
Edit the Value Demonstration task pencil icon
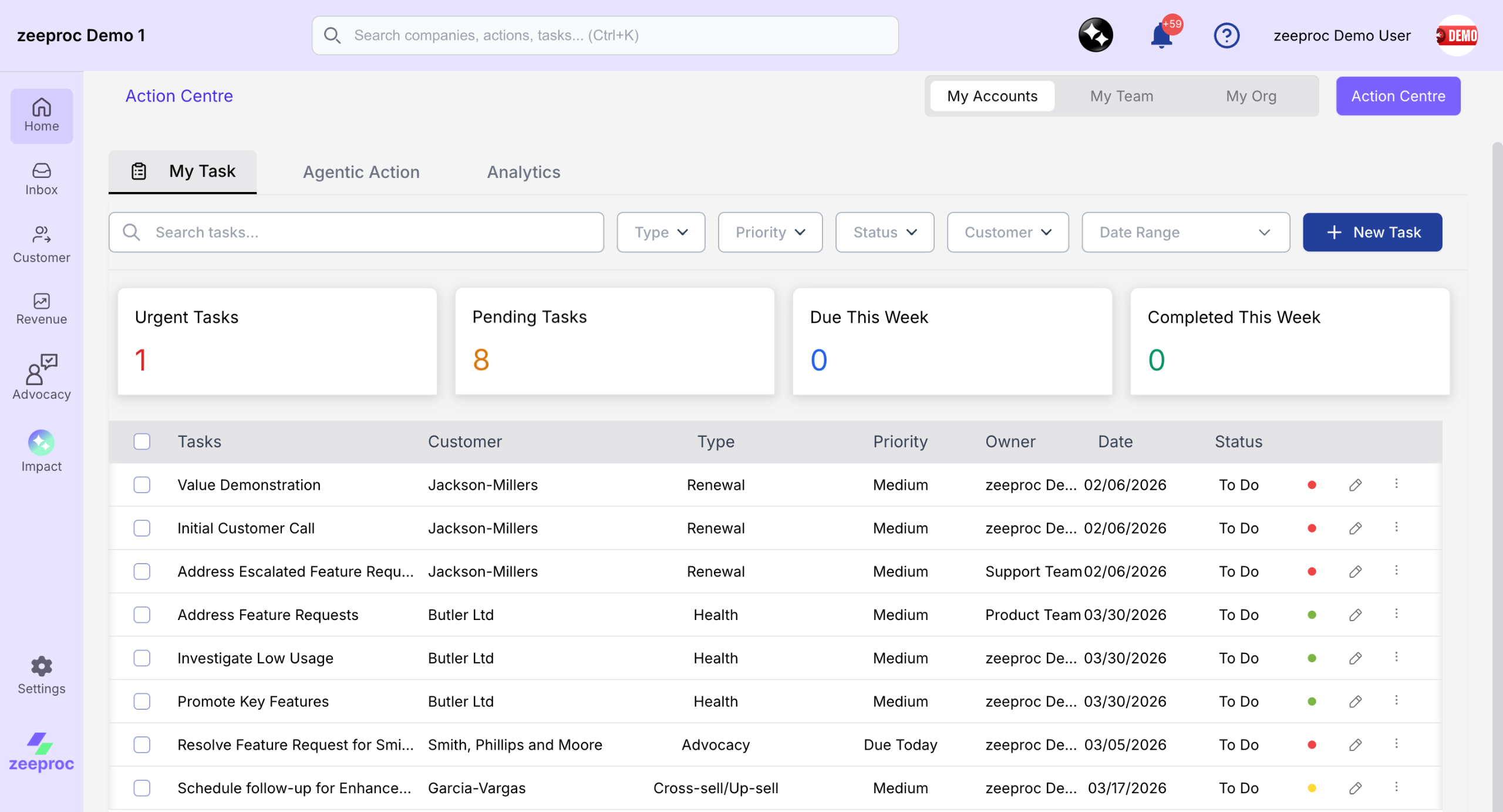click(x=1355, y=485)
